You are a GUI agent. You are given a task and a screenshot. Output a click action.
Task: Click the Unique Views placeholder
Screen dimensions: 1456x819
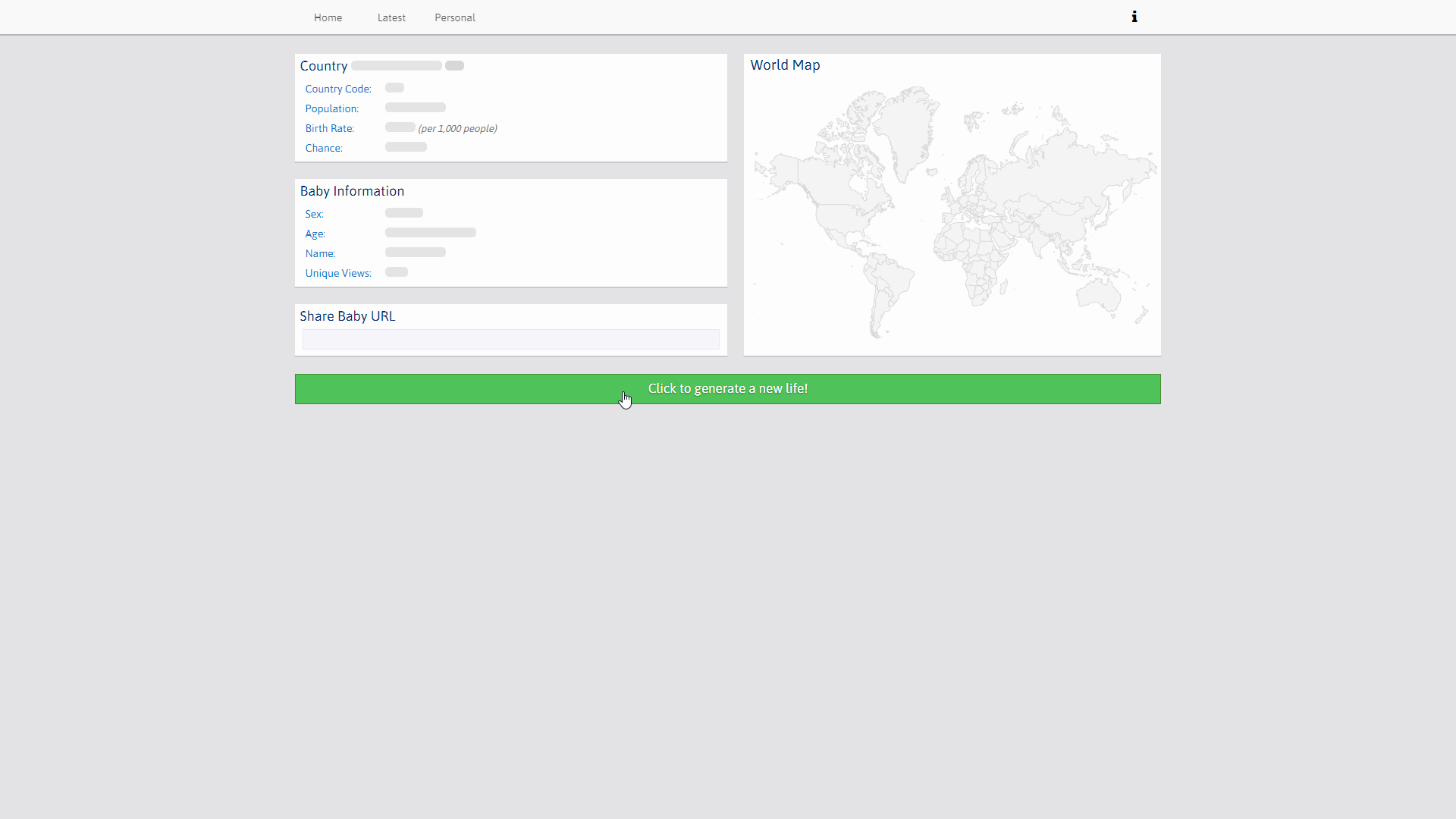(x=396, y=271)
